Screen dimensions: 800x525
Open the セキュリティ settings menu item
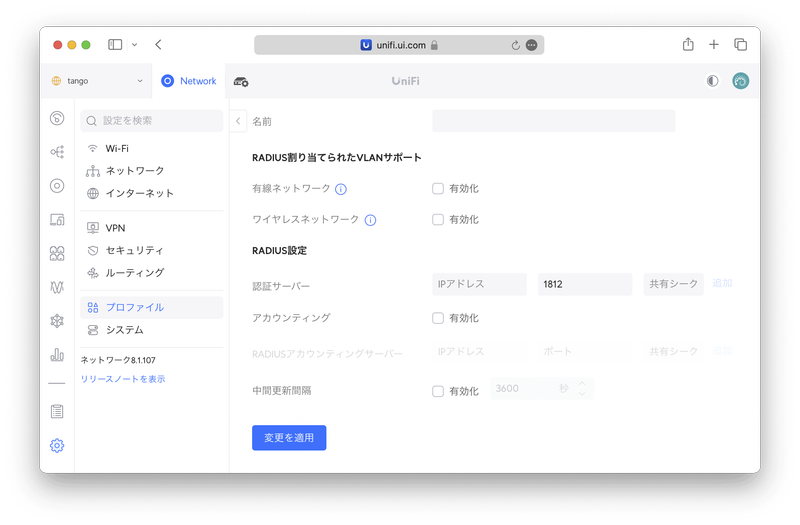pos(134,250)
